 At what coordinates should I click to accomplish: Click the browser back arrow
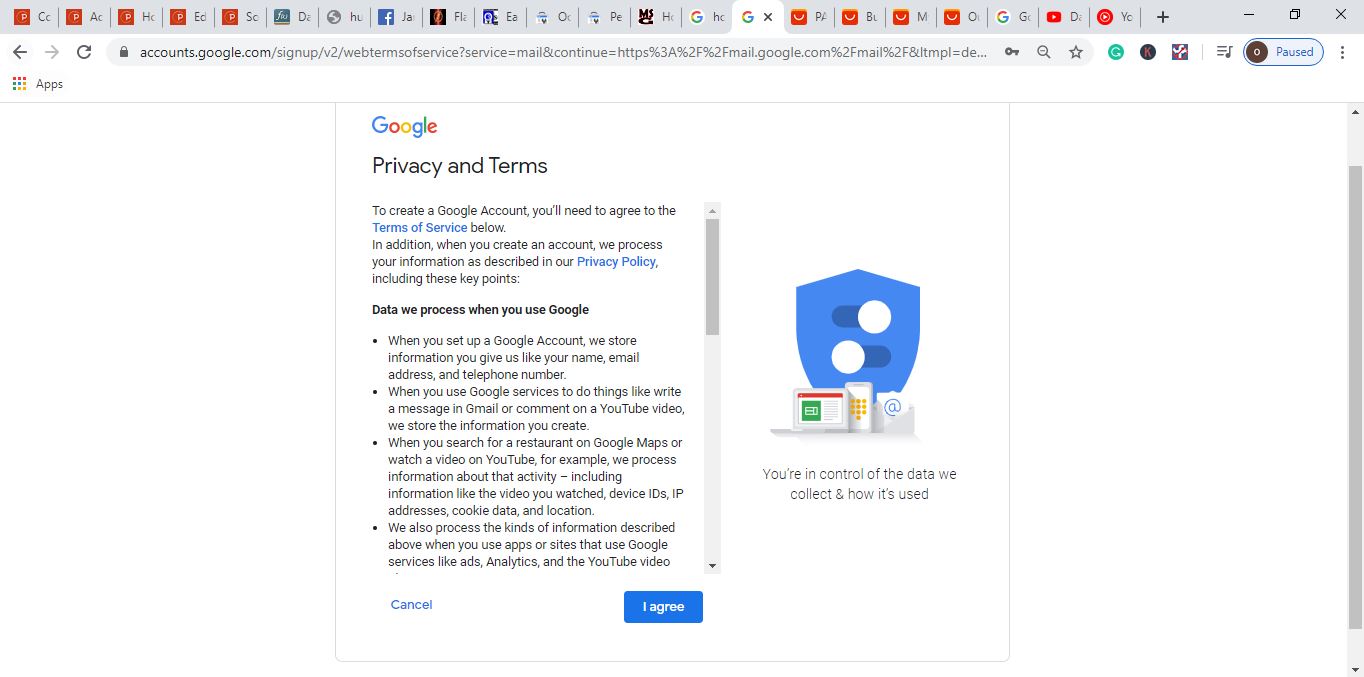coord(20,52)
